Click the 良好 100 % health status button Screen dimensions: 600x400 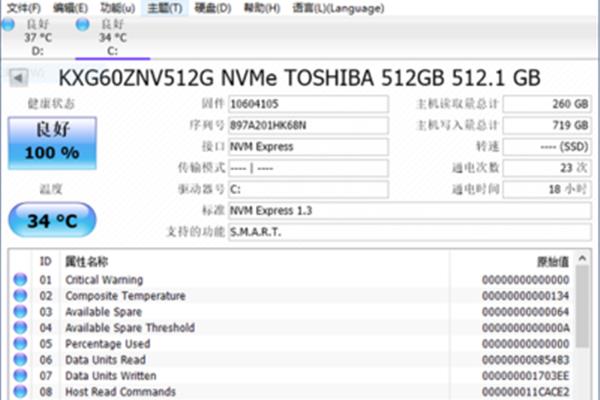point(52,143)
